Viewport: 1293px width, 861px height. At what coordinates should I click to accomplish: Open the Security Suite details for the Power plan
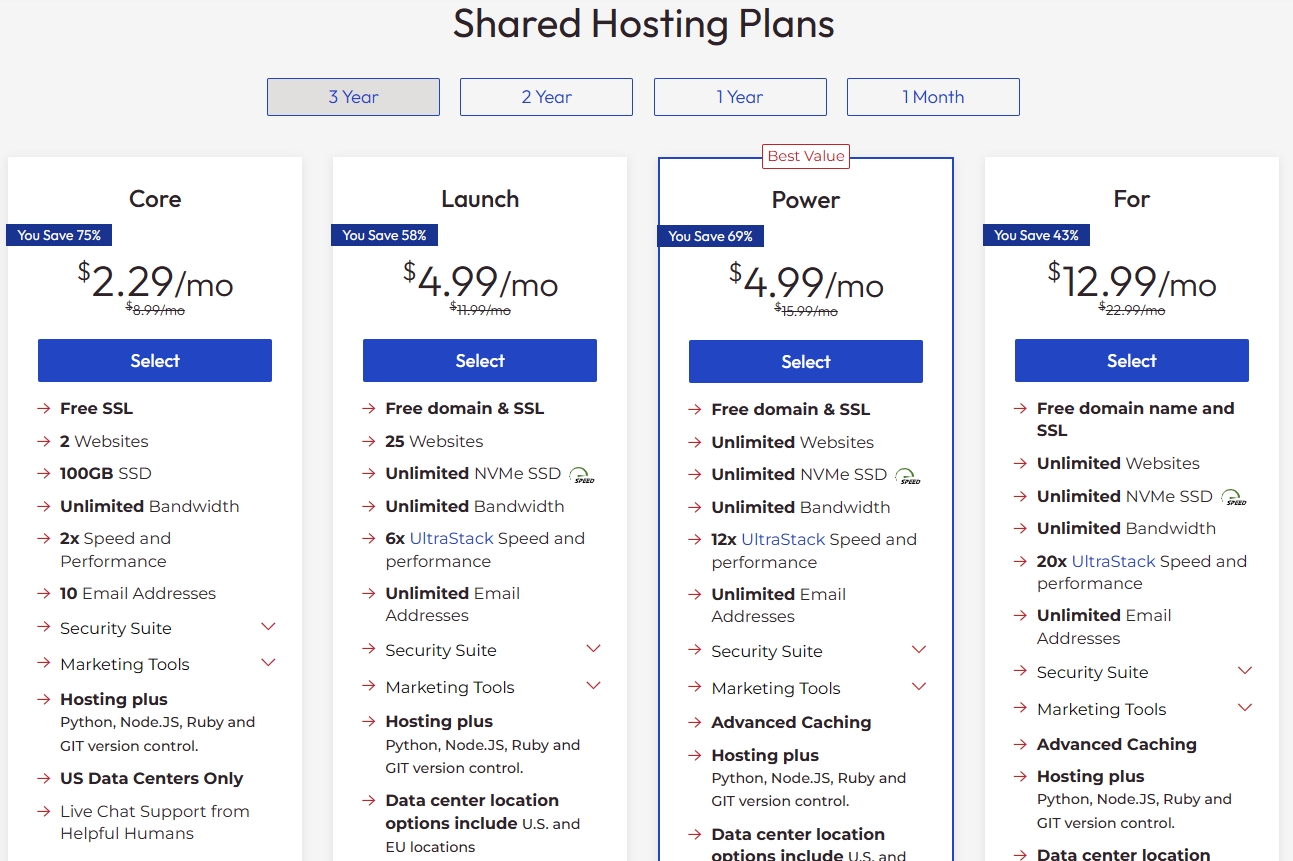[x=919, y=649]
